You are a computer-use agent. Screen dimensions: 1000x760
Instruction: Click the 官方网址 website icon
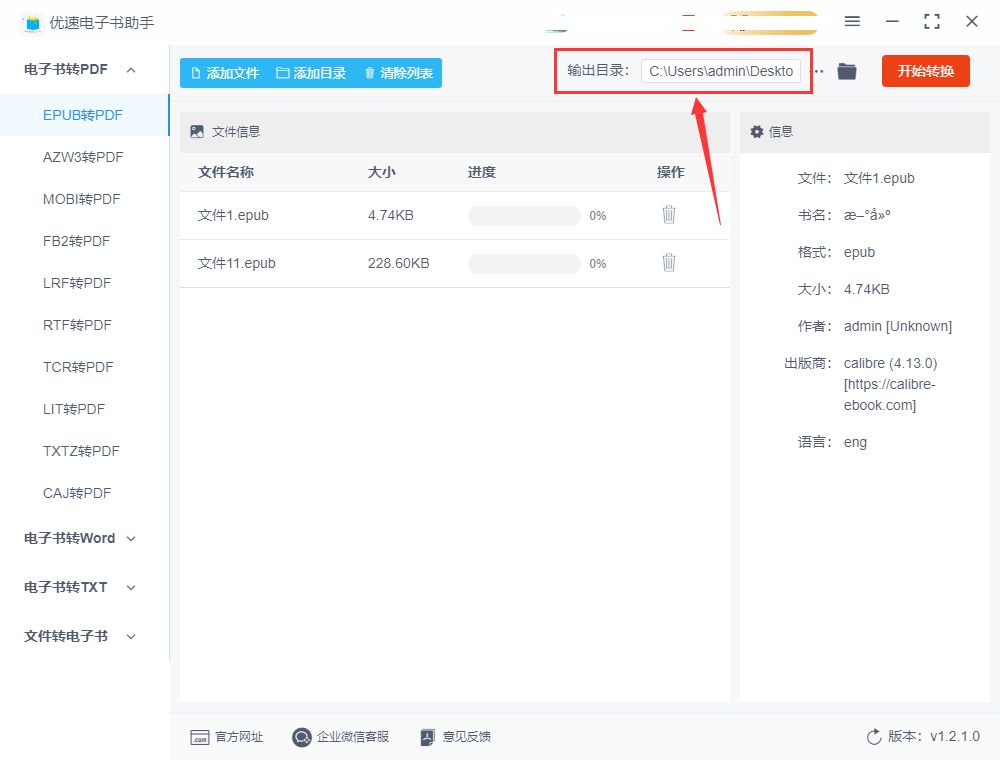click(200, 737)
